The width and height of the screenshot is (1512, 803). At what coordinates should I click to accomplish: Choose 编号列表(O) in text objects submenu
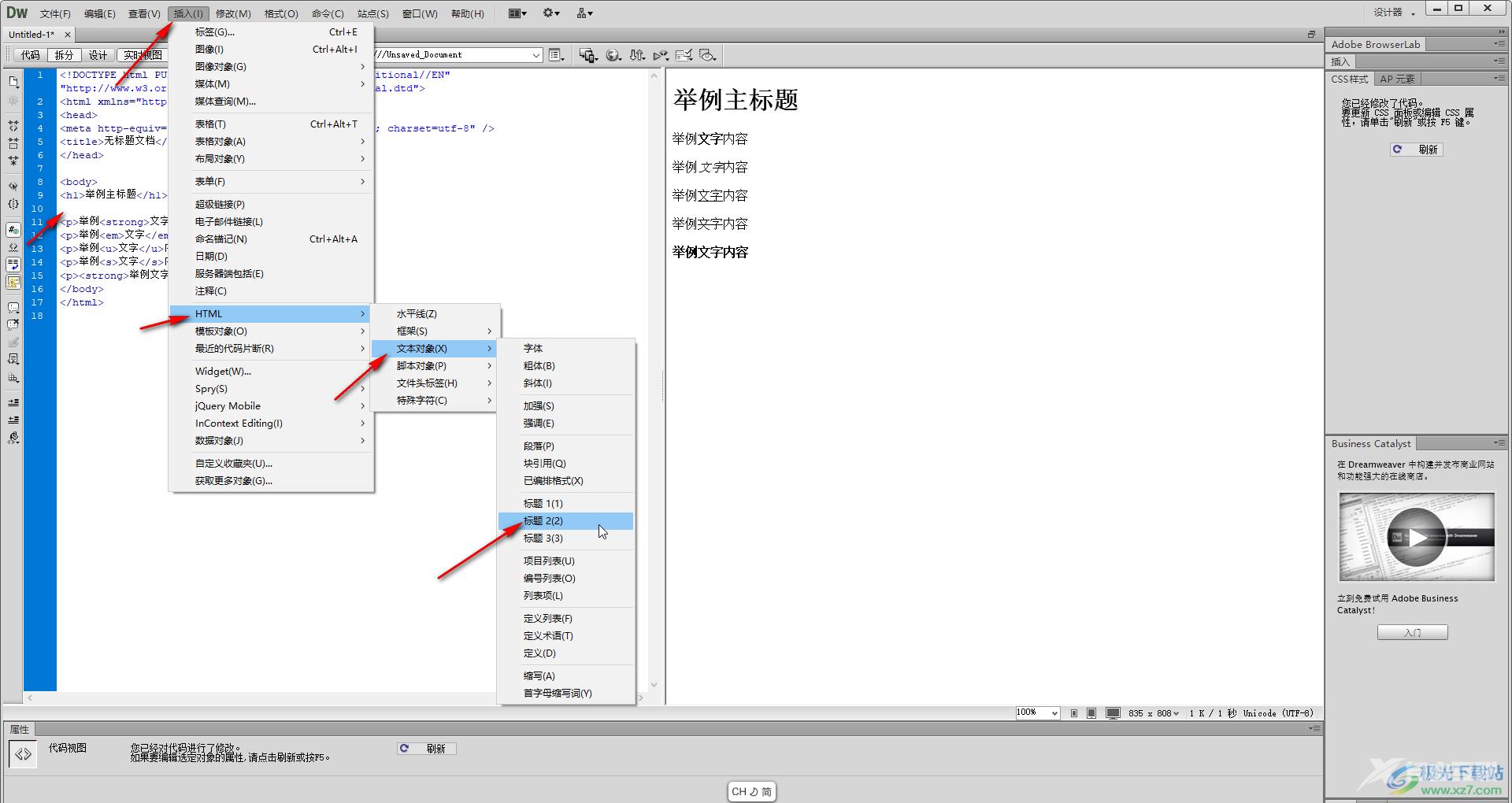click(565, 579)
